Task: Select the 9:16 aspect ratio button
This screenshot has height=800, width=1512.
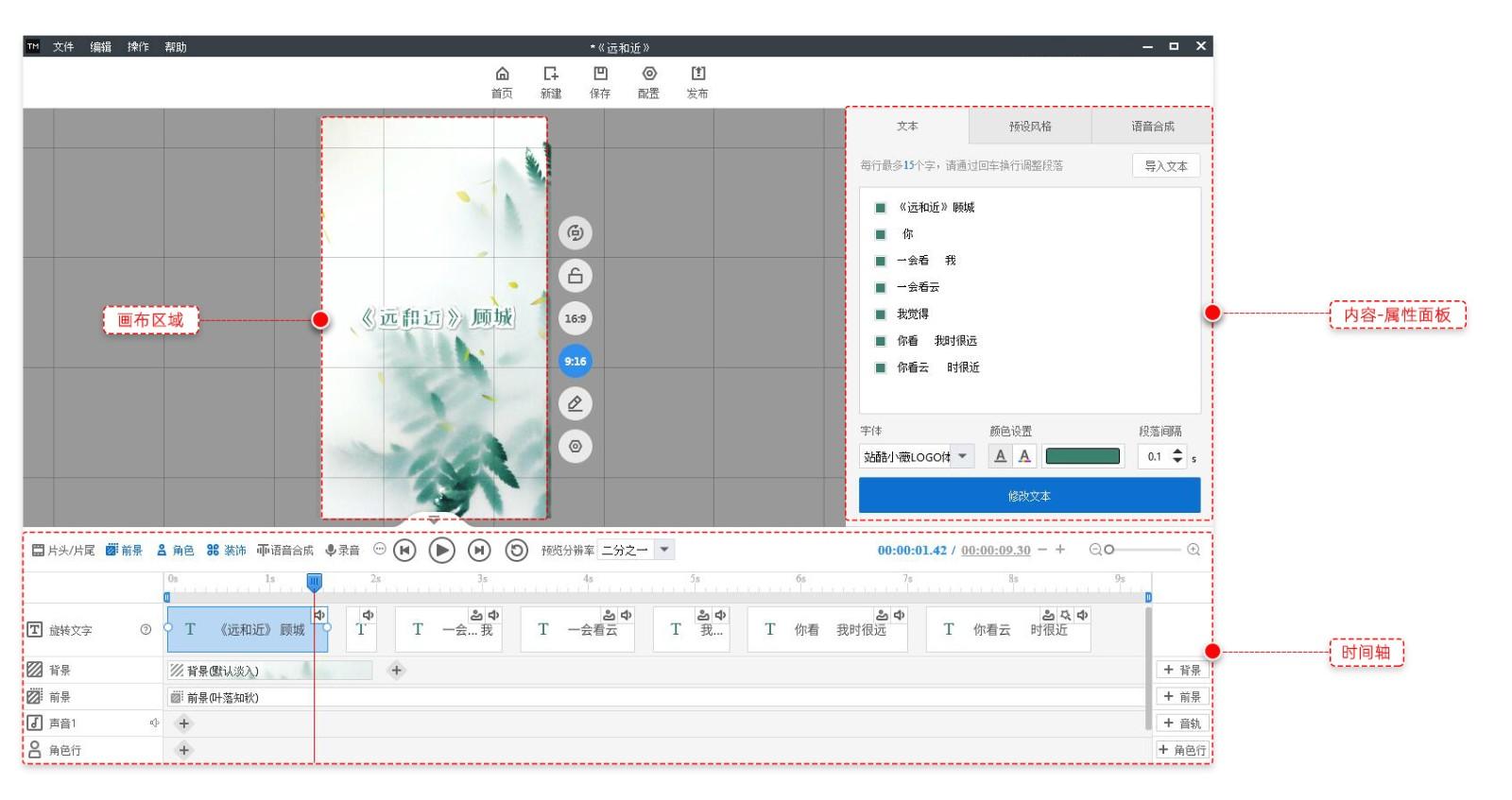Action: pyautogui.click(x=575, y=362)
